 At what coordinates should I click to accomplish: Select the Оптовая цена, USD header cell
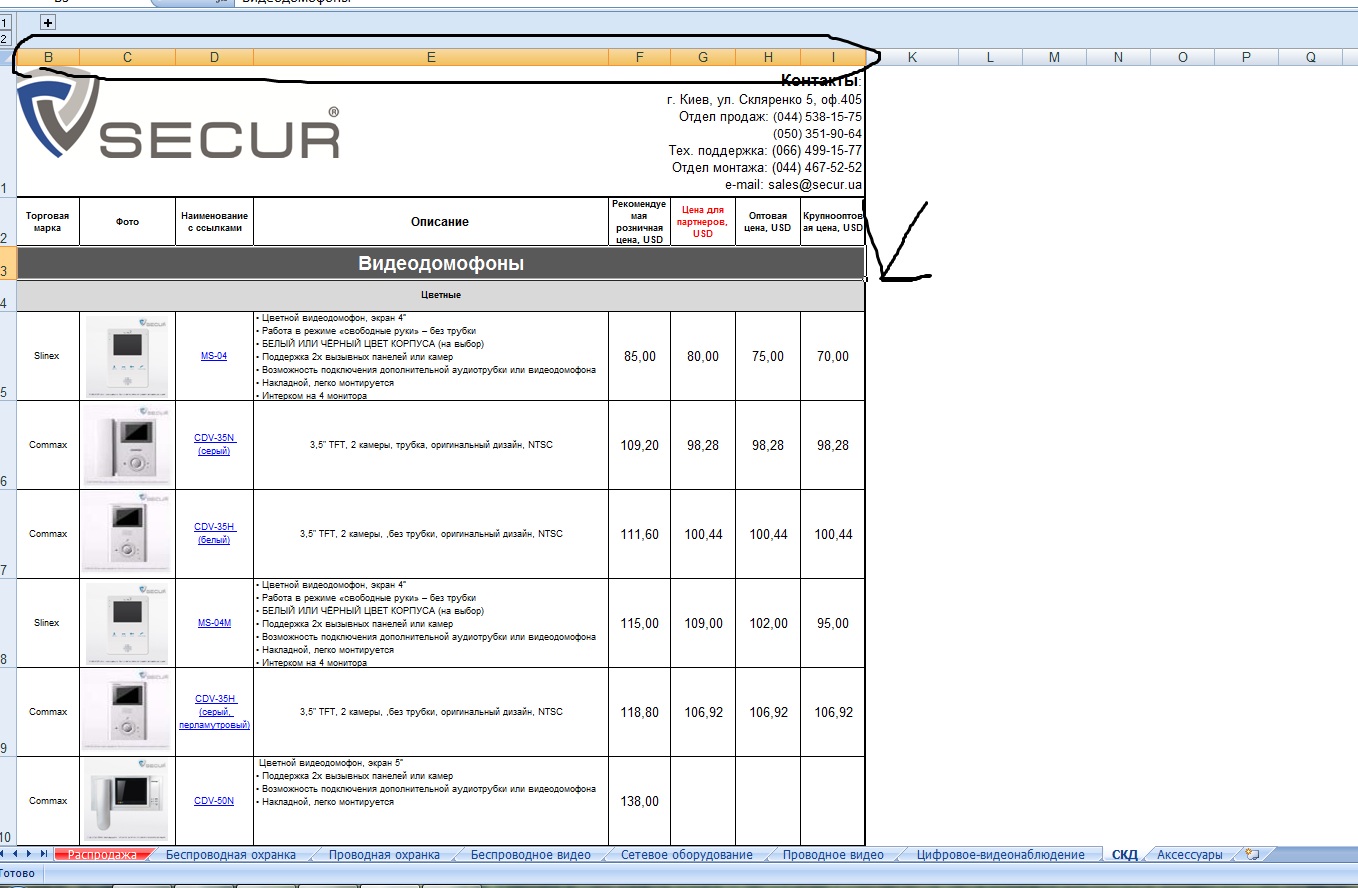click(x=768, y=222)
